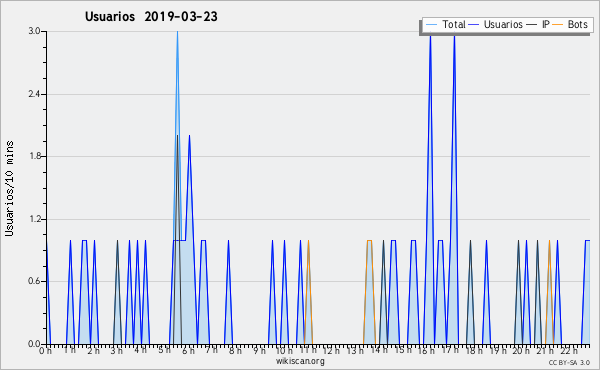Click the '6 h' x-axis label
600x370 pixels.
[x=188, y=350]
